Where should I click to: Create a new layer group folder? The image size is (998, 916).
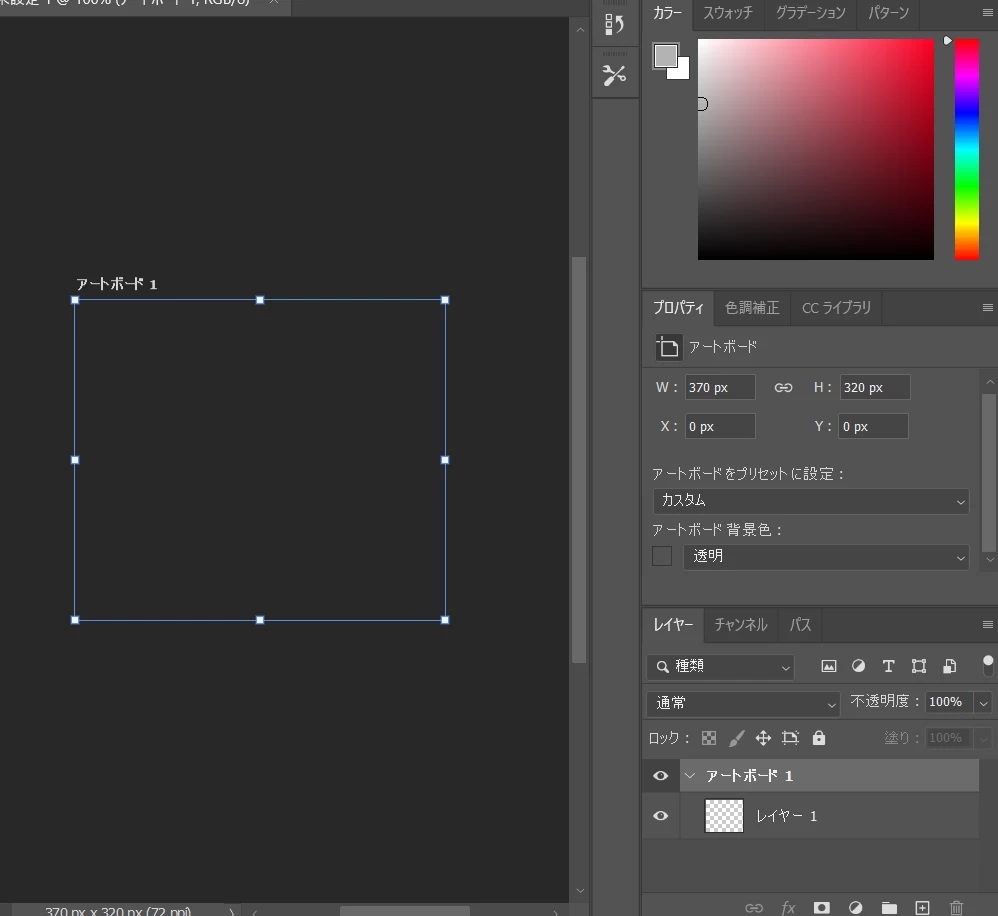(889, 908)
